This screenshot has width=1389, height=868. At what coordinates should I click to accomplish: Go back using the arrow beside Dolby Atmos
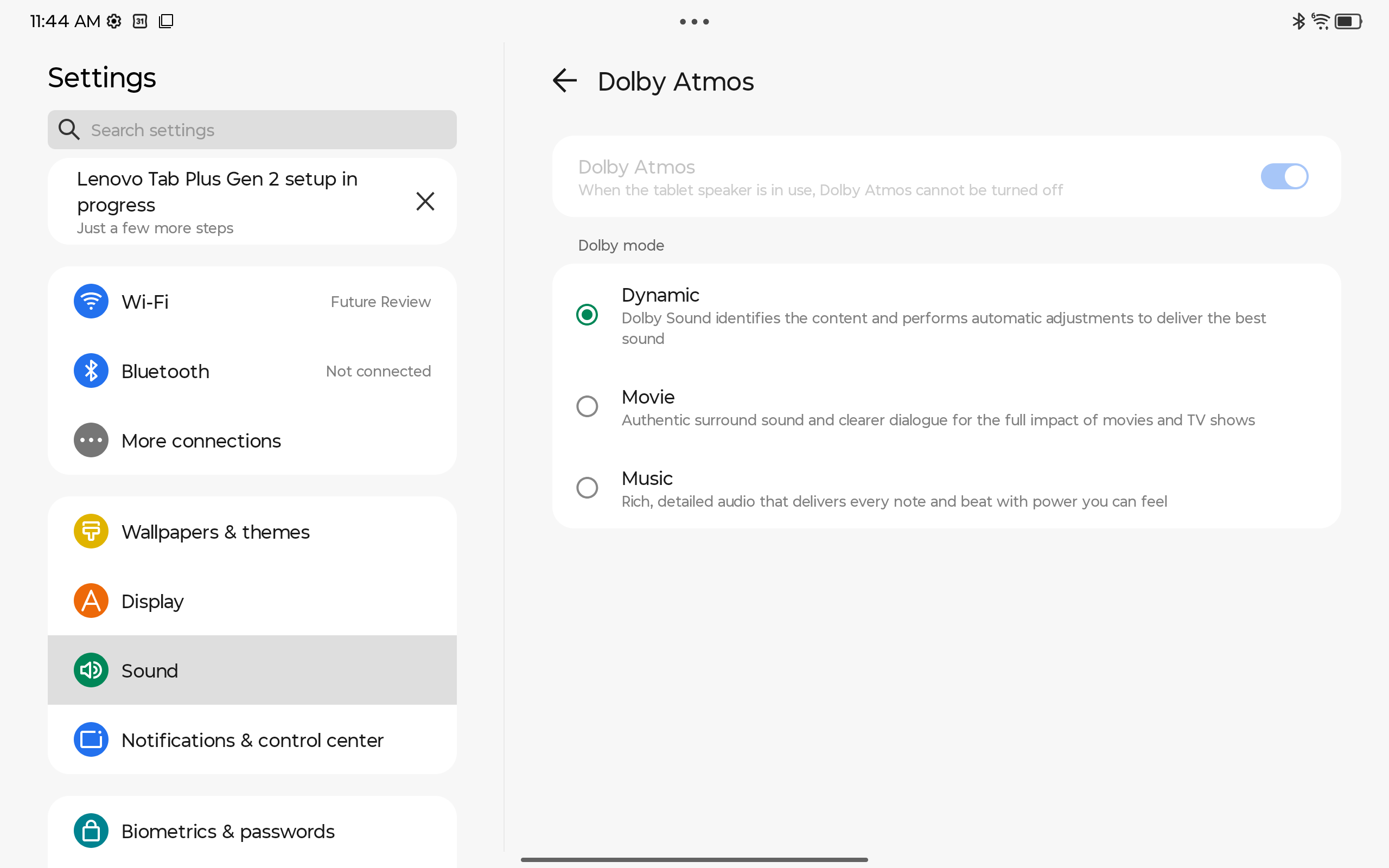[x=564, y=81]
